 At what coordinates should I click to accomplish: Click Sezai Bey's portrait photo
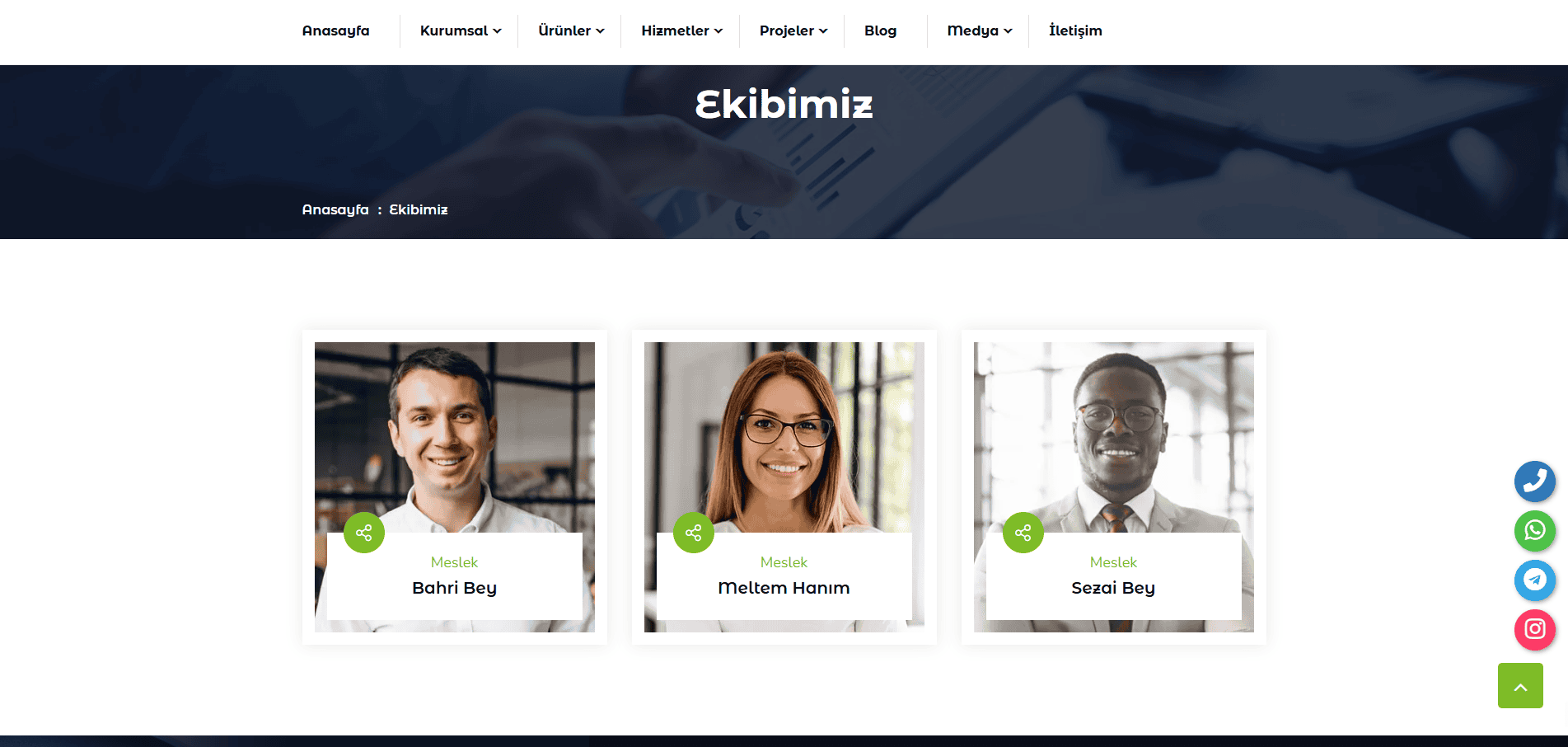coord(1114,437)
